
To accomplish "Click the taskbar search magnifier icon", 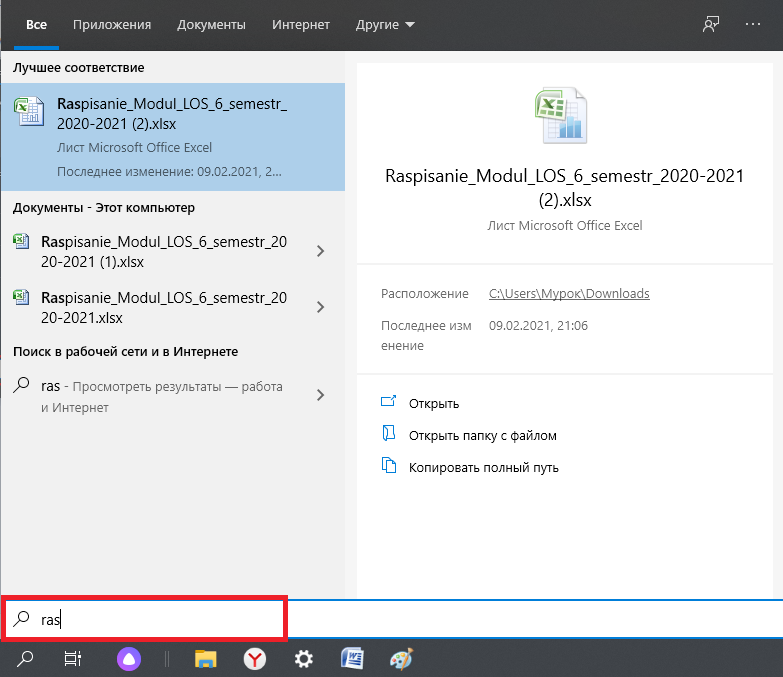I will [24, 659].
